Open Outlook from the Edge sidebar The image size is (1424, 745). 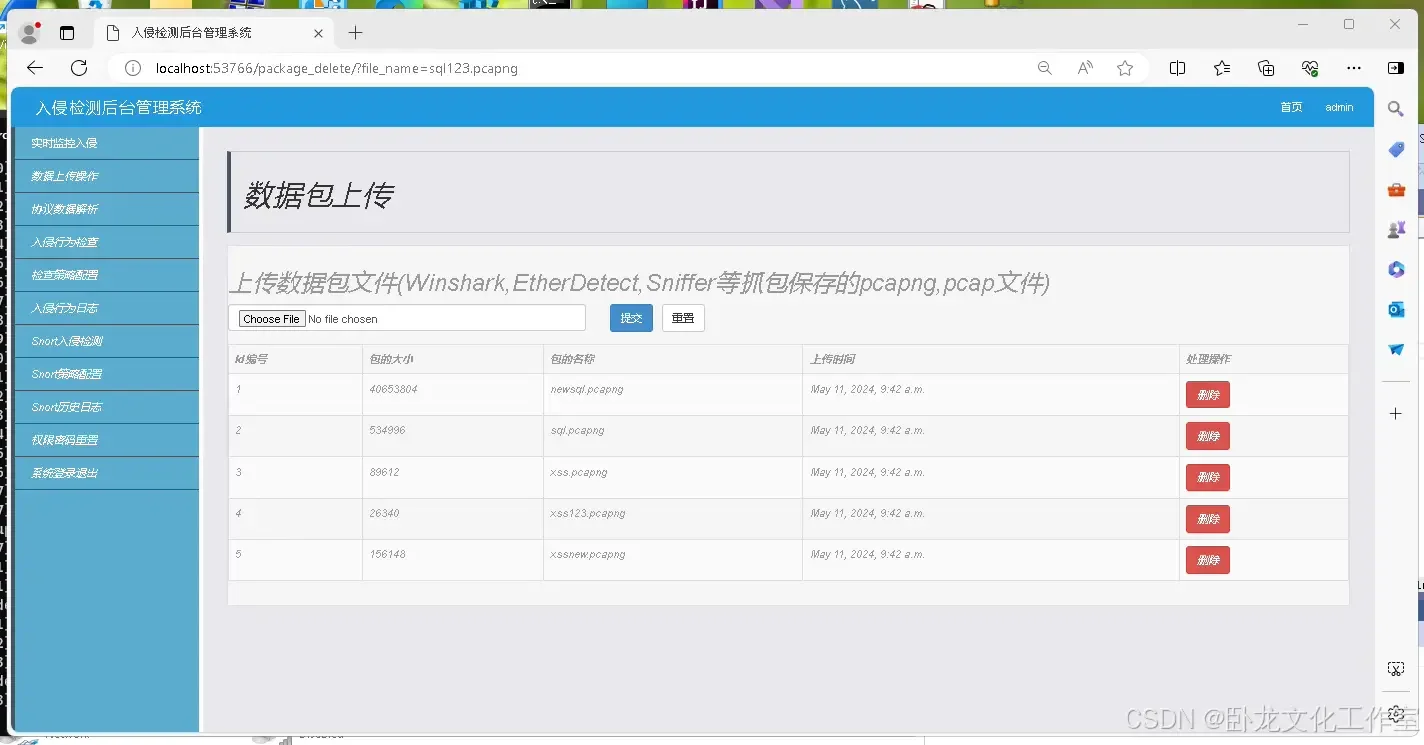tap(1395, 309)
